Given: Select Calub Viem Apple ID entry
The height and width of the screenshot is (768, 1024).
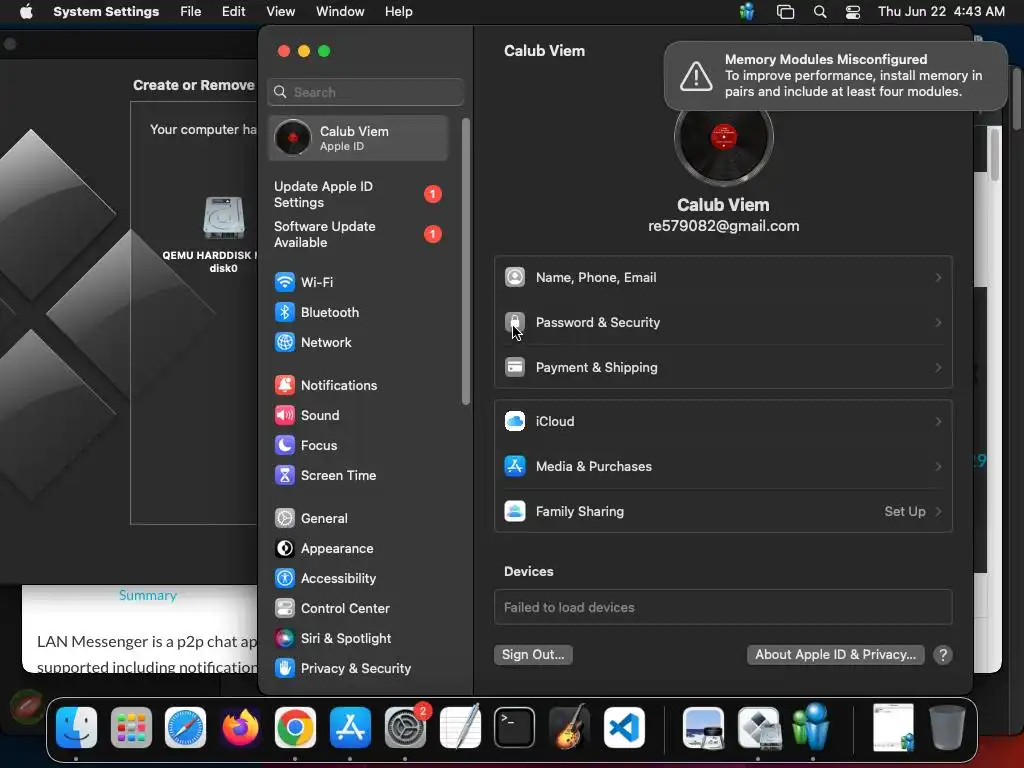Looking at the screenshot, I should (x=358, y=138).
